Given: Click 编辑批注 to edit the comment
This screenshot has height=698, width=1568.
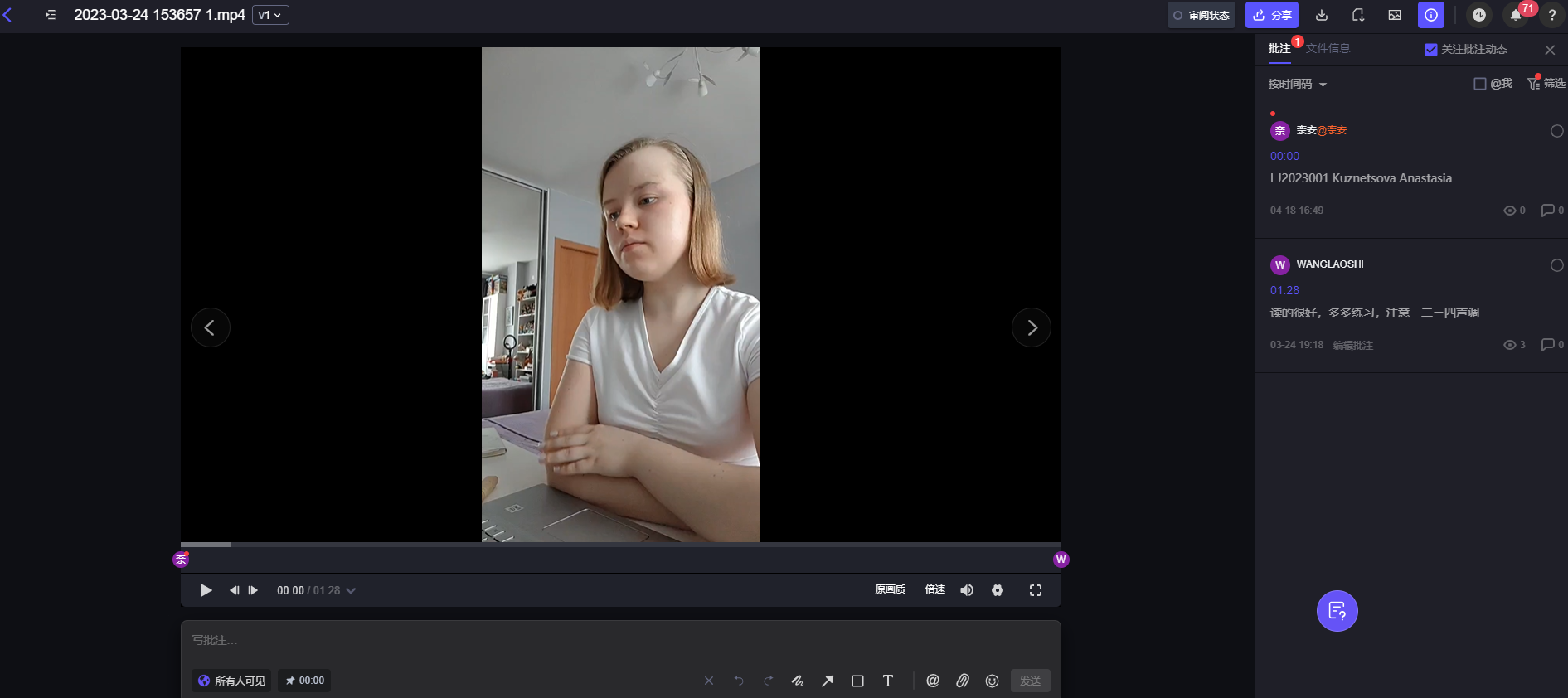Looking at the screenshot, I should pyautogui.click(x=1353, y=345).
